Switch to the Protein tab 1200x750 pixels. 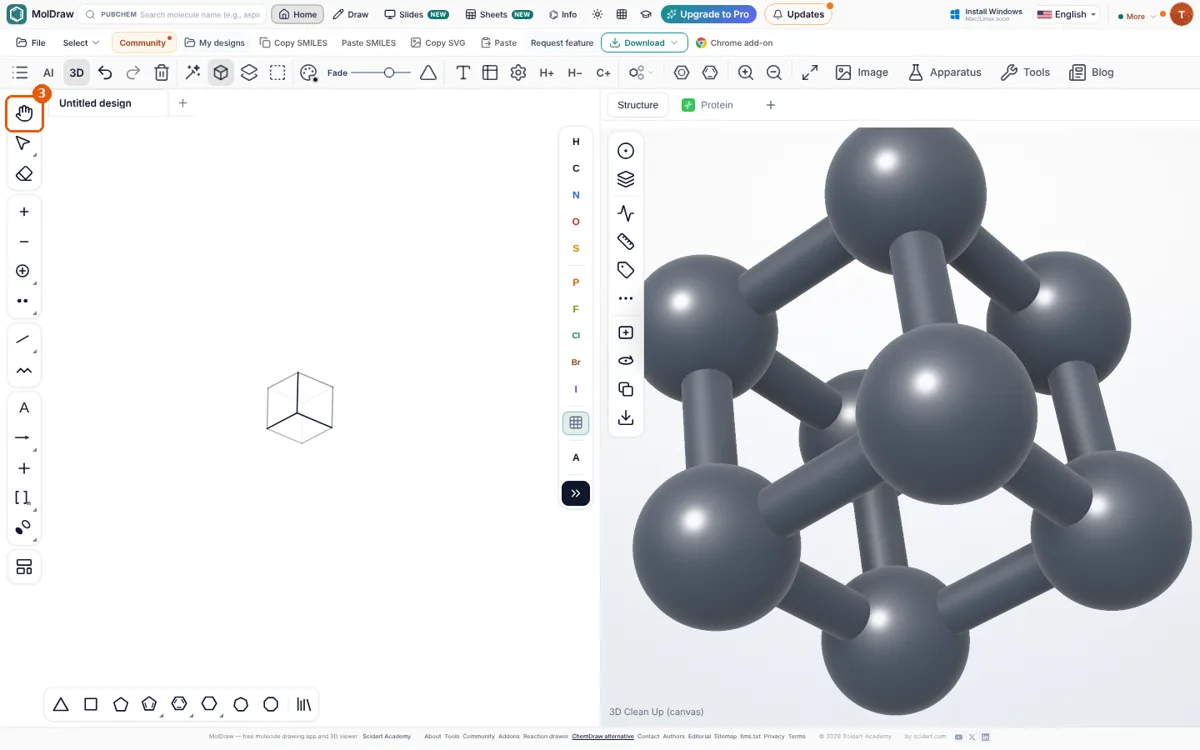[708, 105]
